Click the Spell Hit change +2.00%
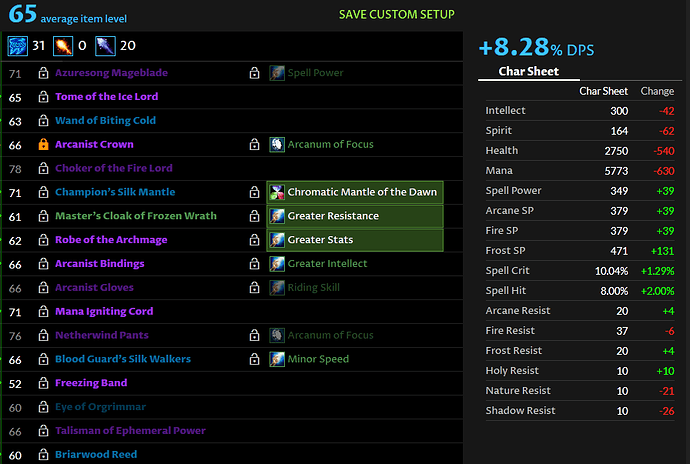 coord(657,291)
